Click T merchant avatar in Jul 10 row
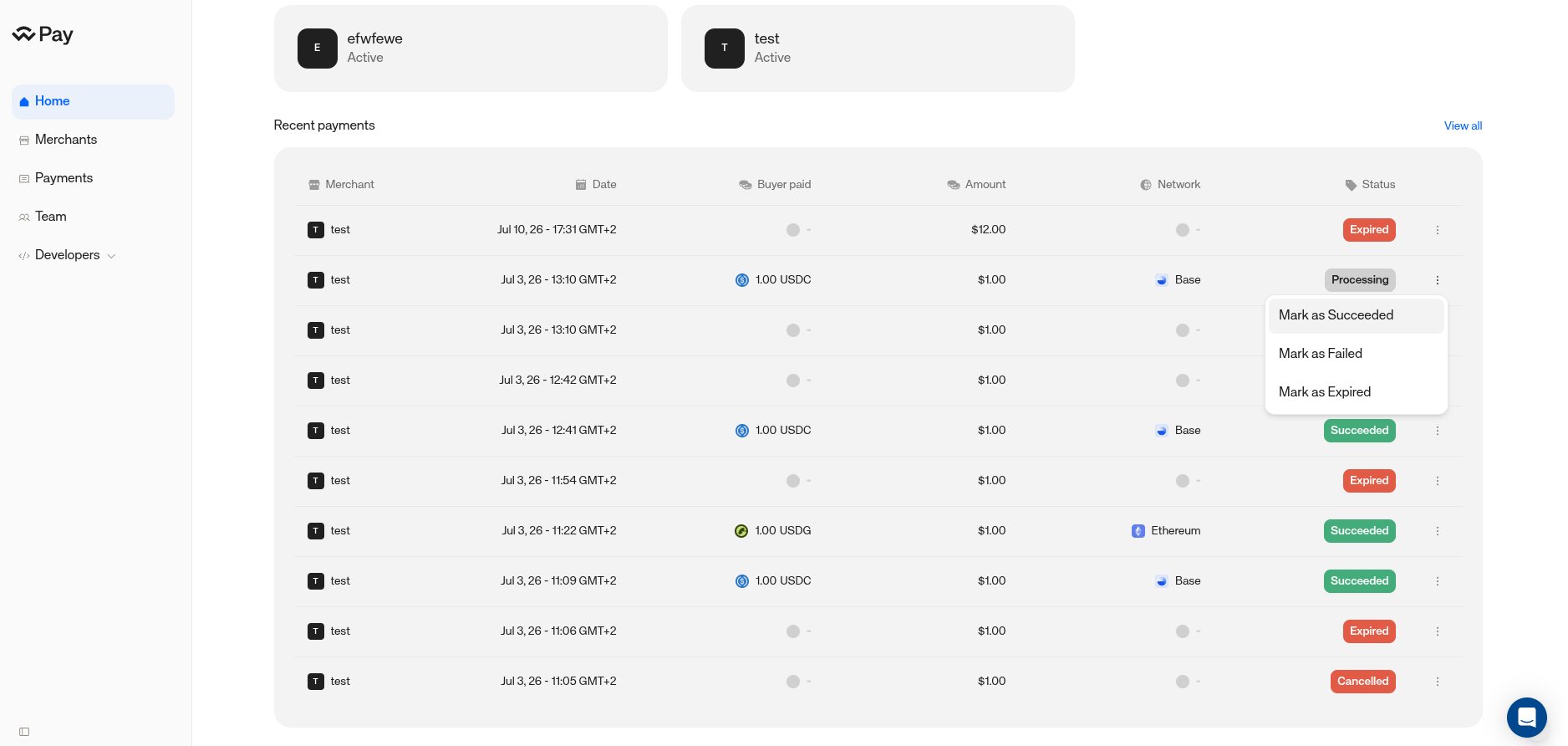 tap(316, 230)
